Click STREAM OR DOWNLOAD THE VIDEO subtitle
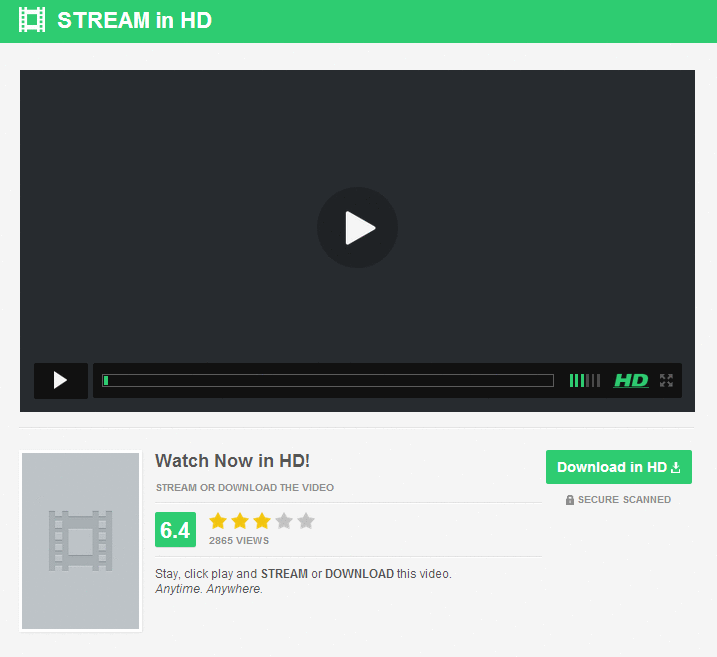This screenshot has width=717, height=657. [245, 487]
